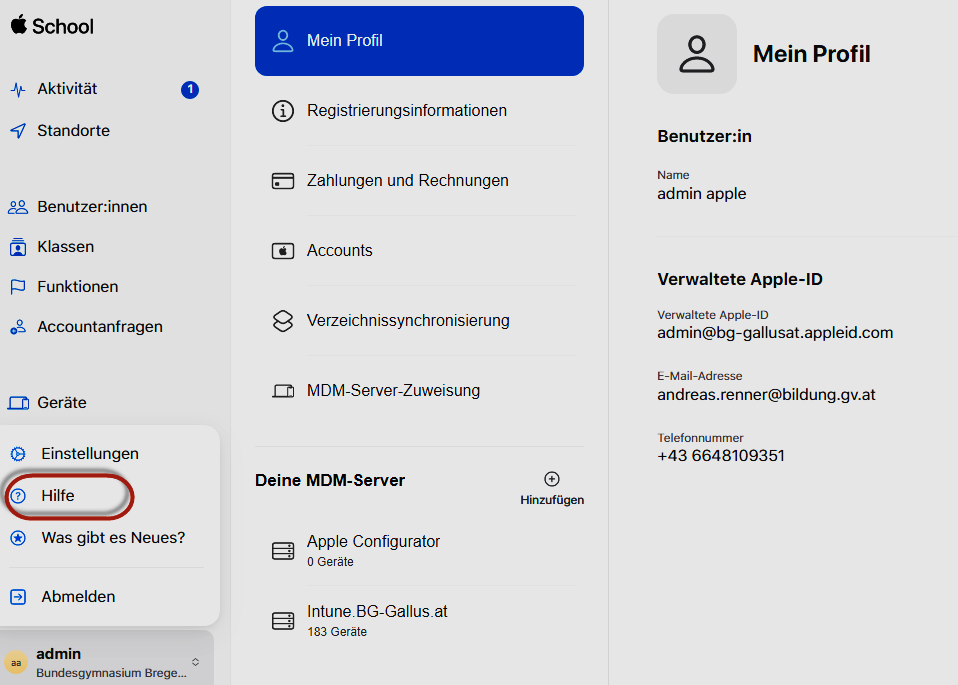Screen dimensions: 958x685
Task: Click the Funktionen flag icon
Action: pyautogui.click(x=17, y=287)
